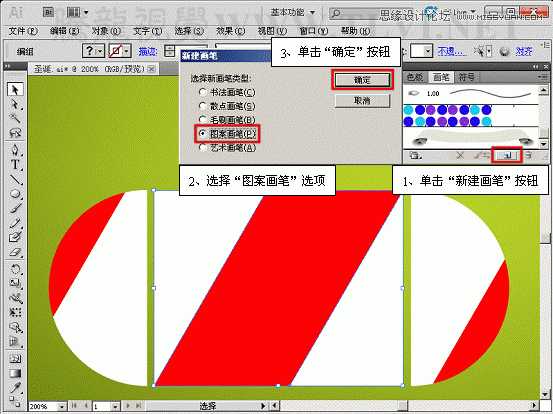Select the Free Transform tool

[x=15, y=312]
